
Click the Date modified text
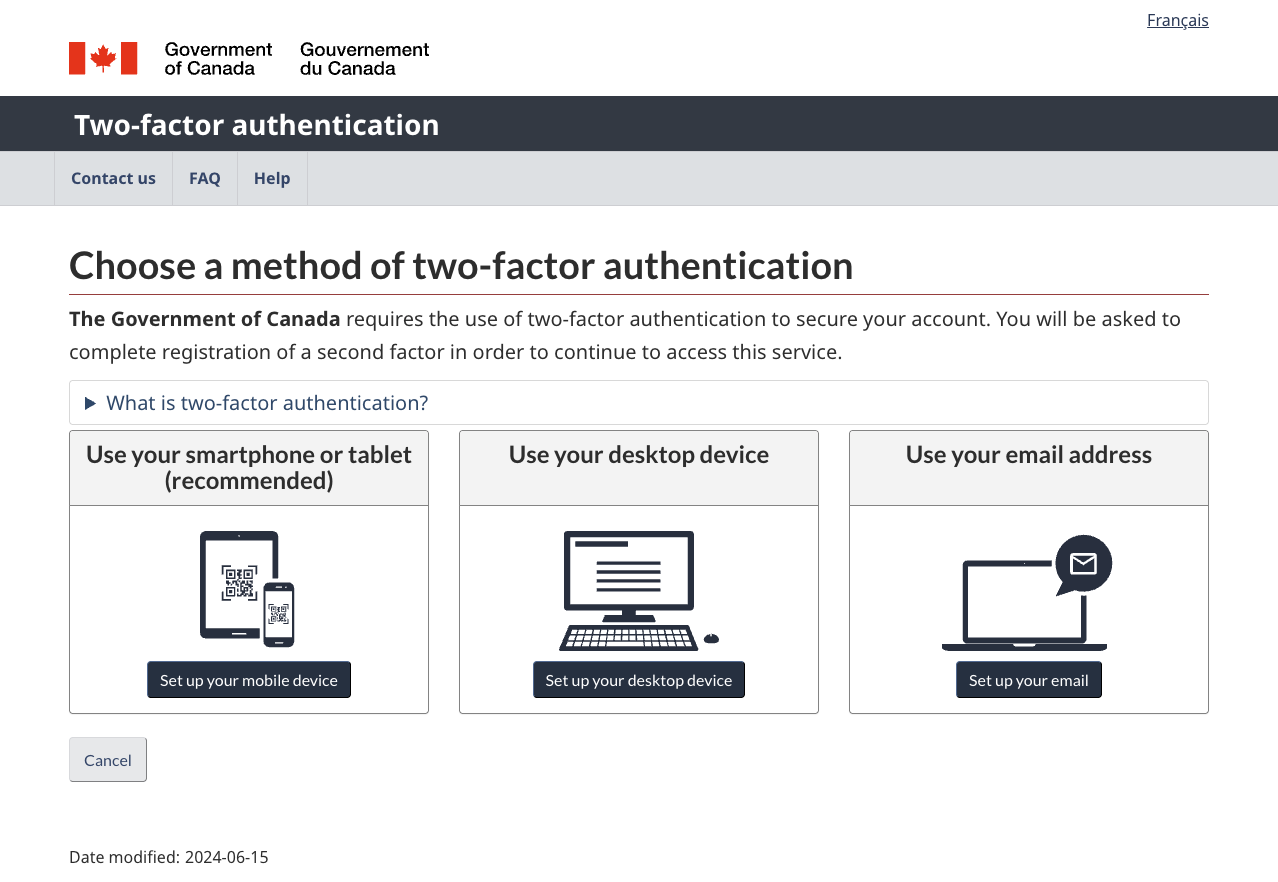point(167,856)
